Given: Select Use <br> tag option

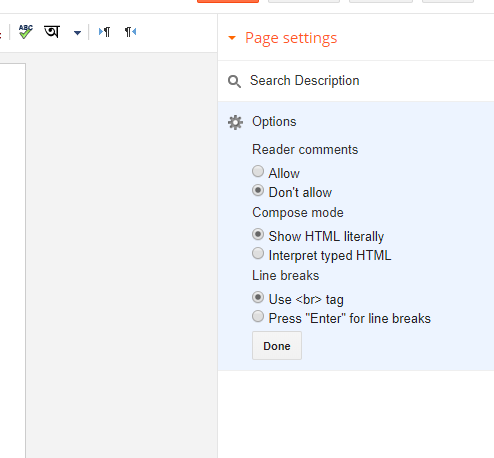Looking at the screenshot, I should [x=258, y=297].
